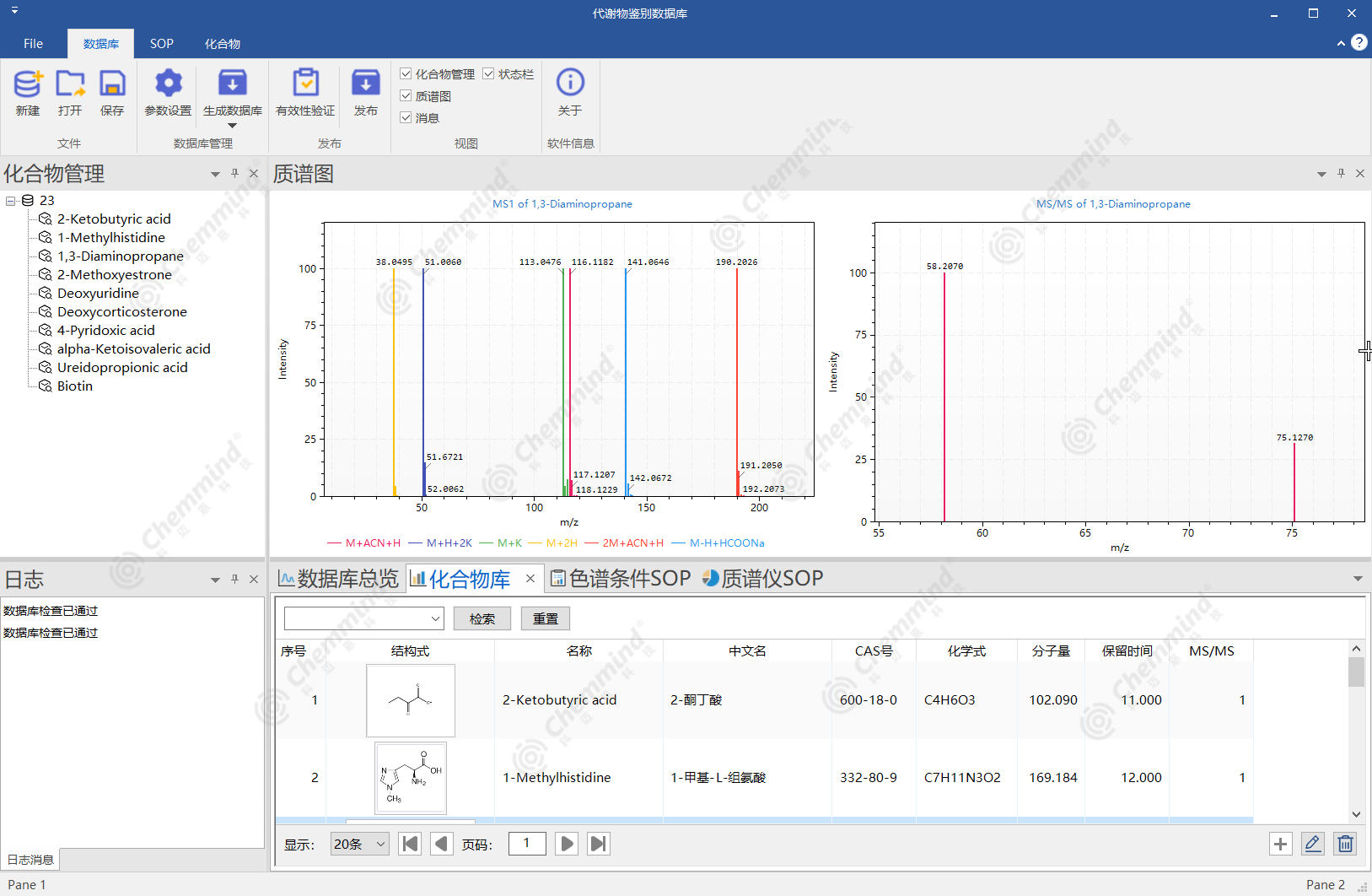Screen dimensions: 1372x896
Task: Open the quick access toolbar dropdown
Action: click(14, 10)
